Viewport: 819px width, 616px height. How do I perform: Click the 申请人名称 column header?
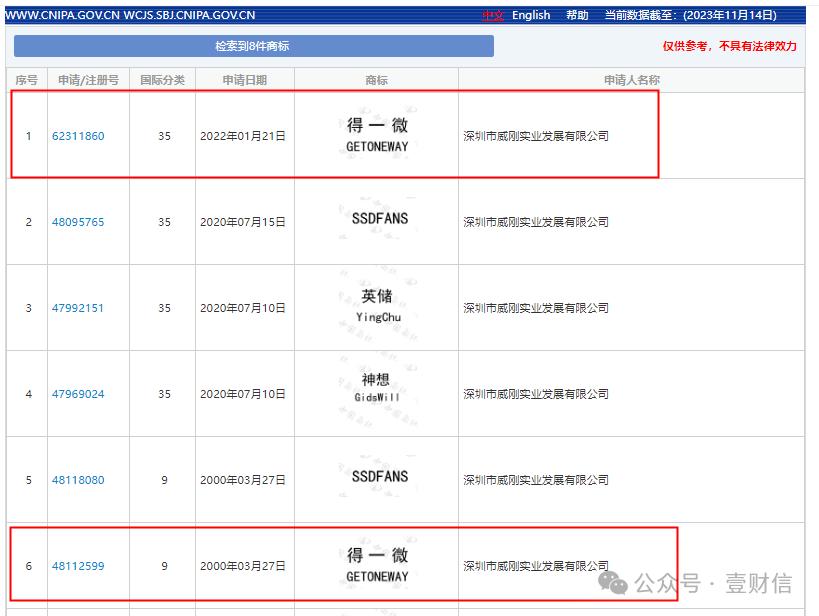[631, 80]
